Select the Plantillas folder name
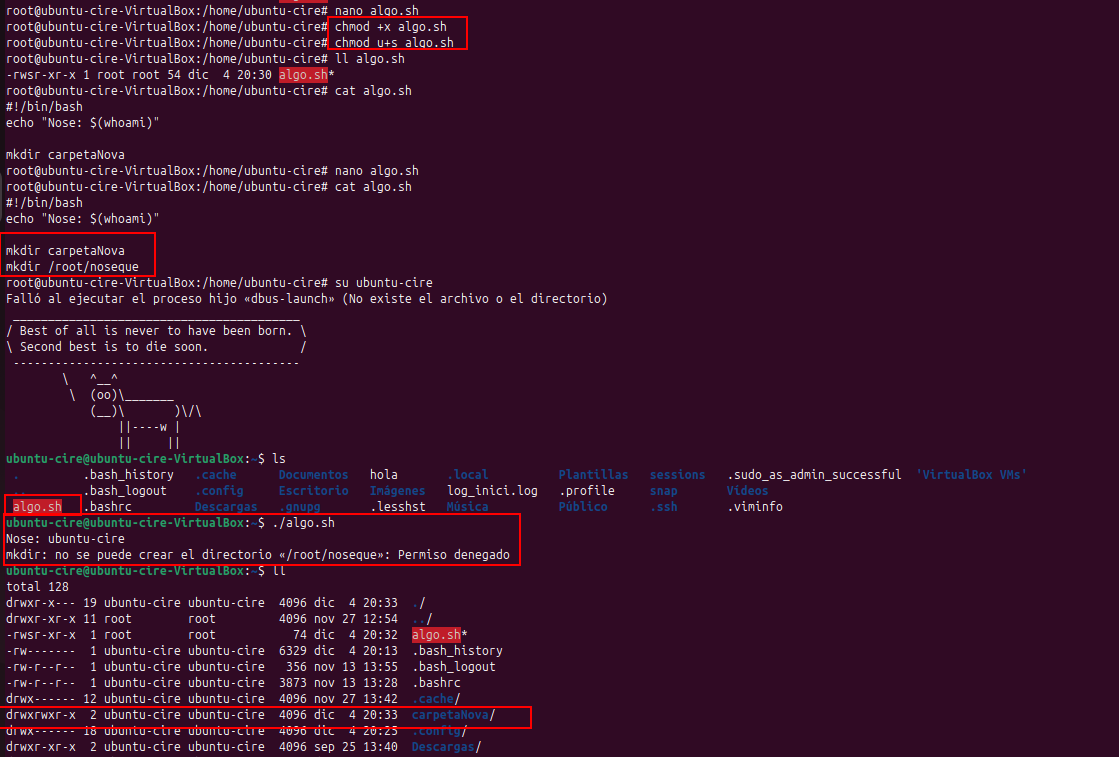 point(593,475)
